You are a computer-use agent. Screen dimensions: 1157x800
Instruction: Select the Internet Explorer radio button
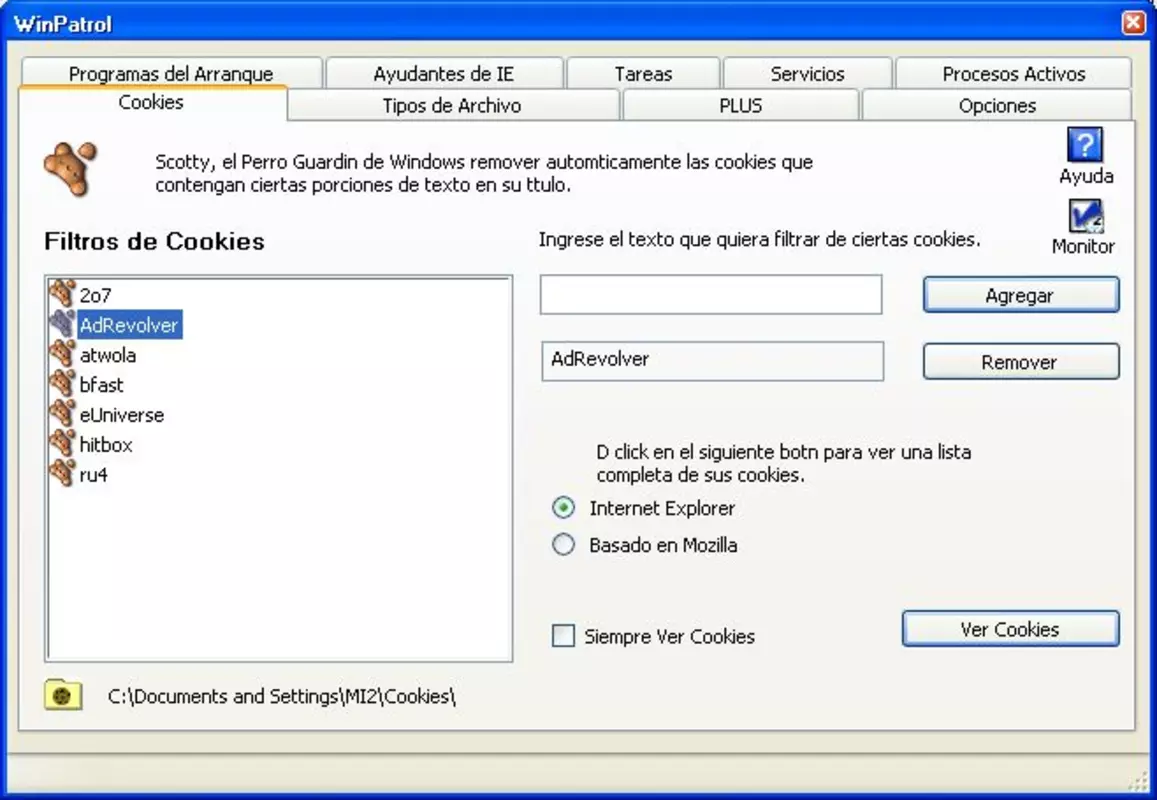(563, 508)
